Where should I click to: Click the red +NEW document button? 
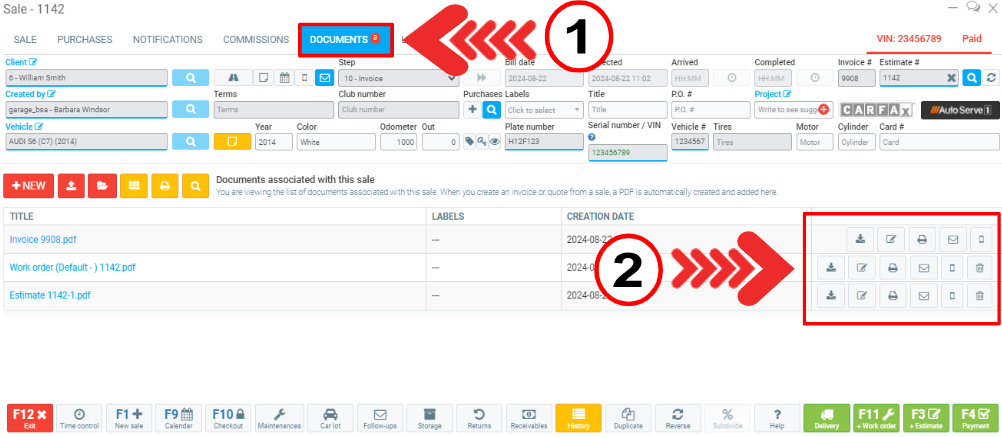28,185
